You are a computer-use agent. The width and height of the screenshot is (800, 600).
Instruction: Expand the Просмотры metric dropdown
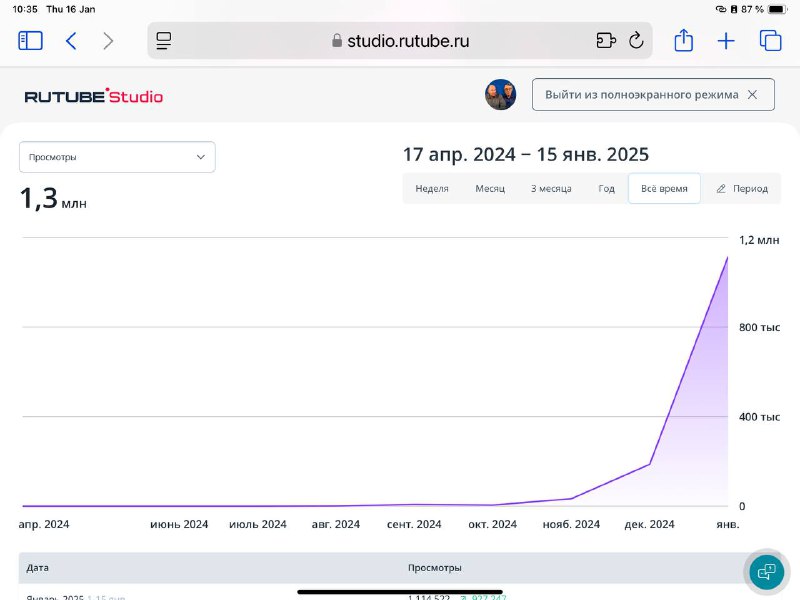[x=117, y=157]
